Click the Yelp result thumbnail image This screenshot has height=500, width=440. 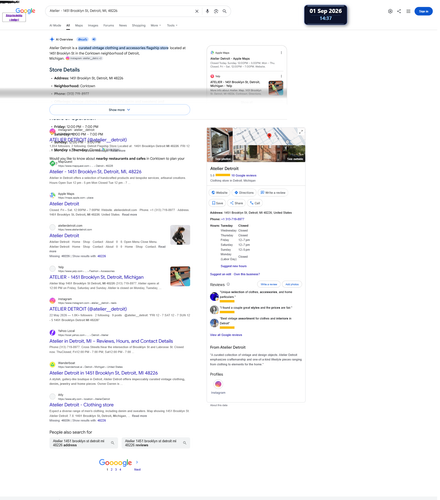click(x=180, y=276)
